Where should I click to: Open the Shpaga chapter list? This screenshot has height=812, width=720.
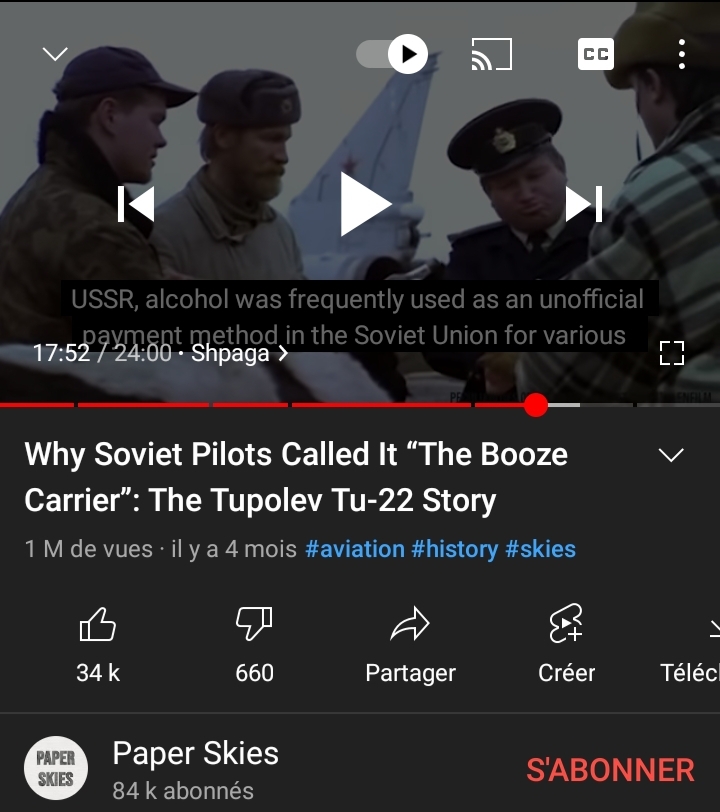click(x=239, y=354)
